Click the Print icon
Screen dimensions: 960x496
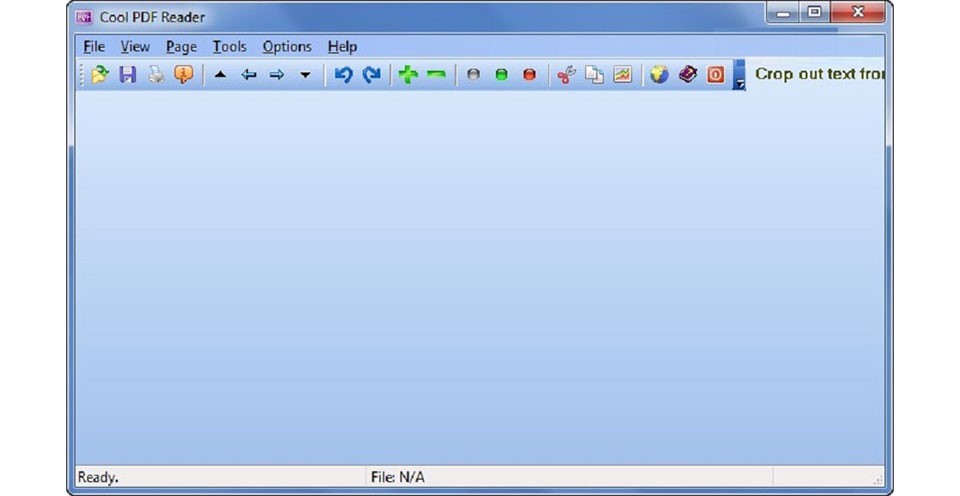click(x=156, y=75)
